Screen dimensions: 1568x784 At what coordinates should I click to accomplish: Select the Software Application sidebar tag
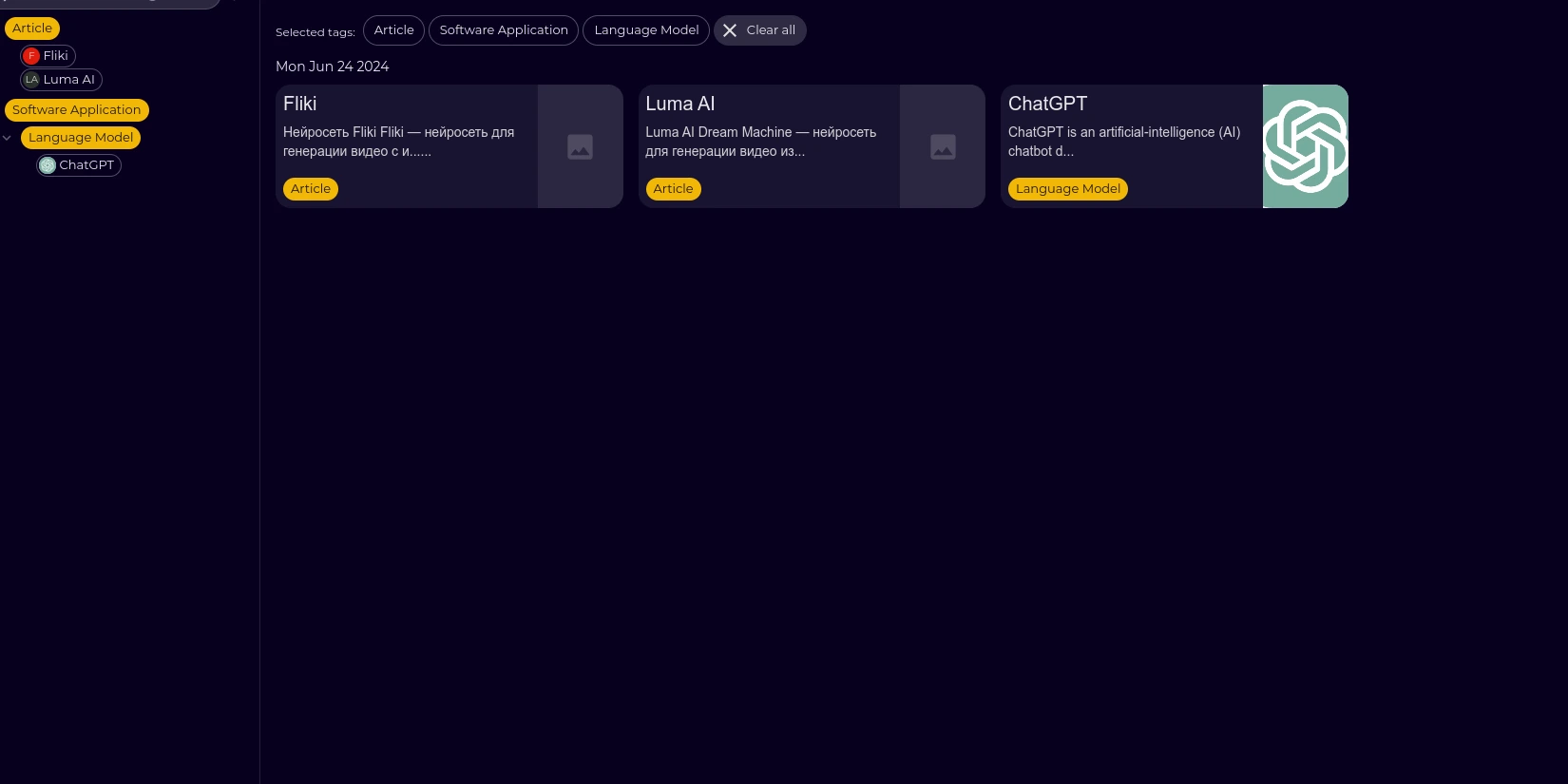(x=76, y=110)
